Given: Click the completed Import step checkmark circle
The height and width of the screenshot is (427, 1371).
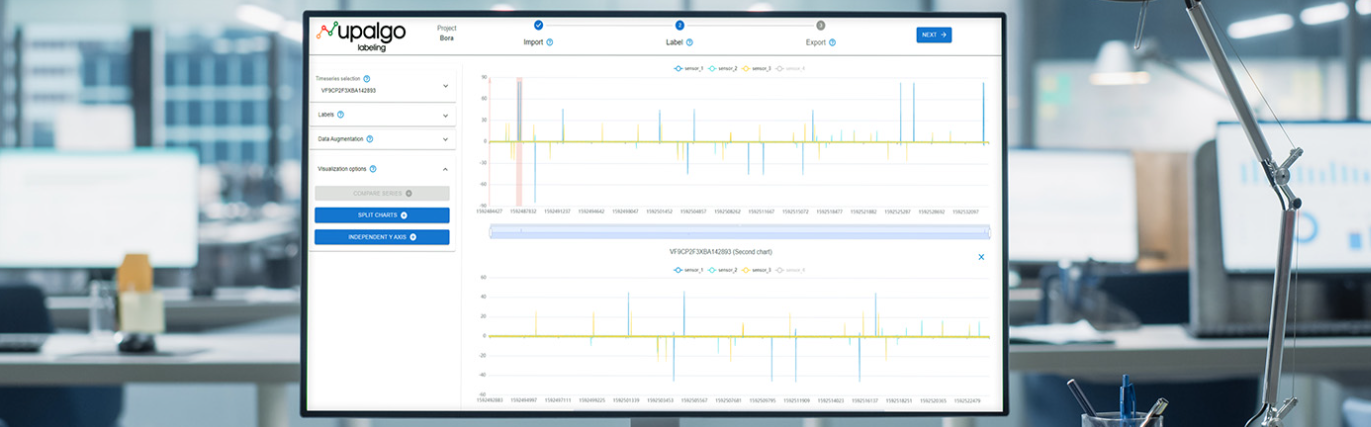Looking at the screenshot, I should click(x=538, y=25).
